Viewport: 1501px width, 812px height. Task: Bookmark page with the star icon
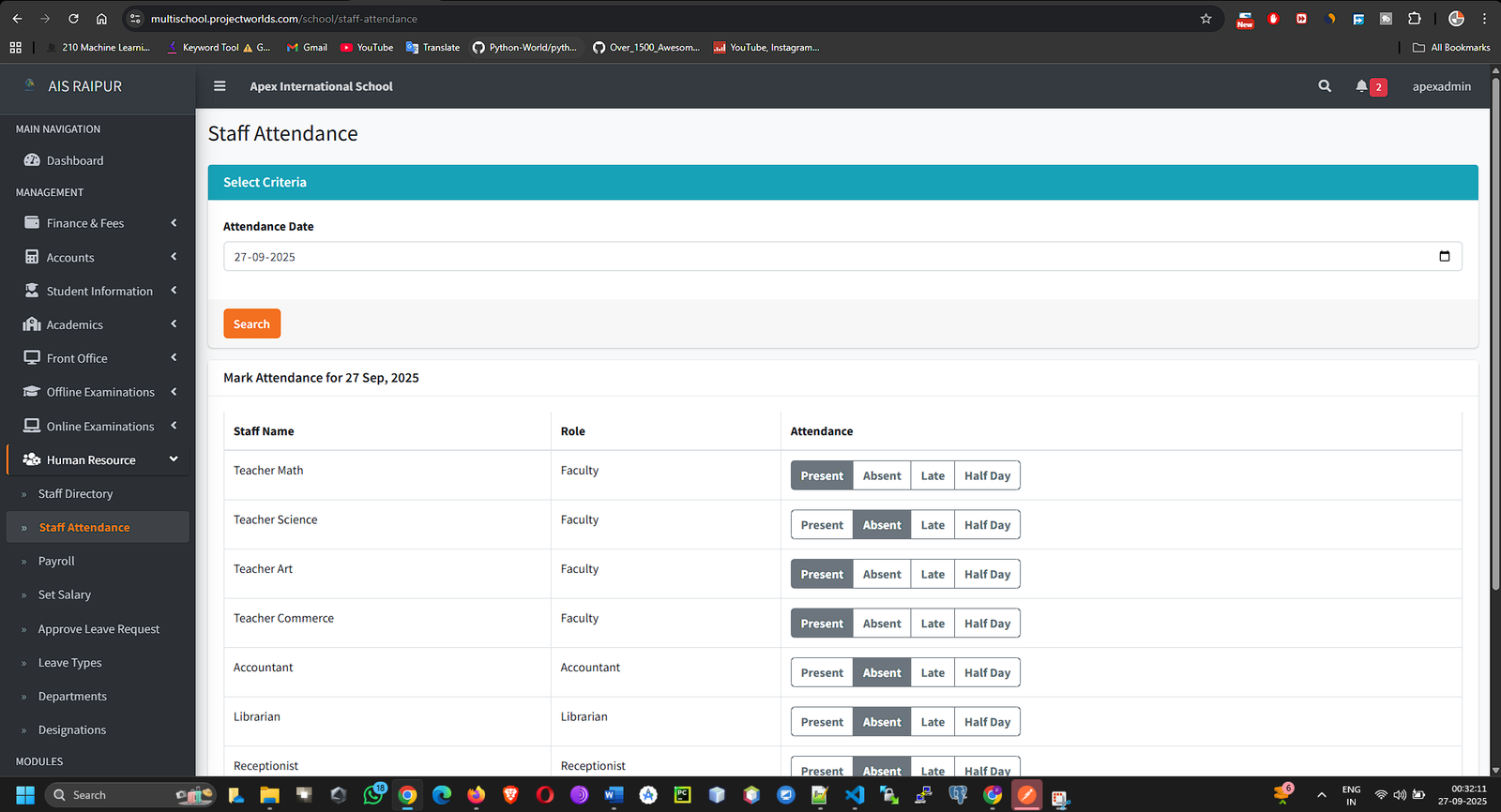coord(1205,19)
